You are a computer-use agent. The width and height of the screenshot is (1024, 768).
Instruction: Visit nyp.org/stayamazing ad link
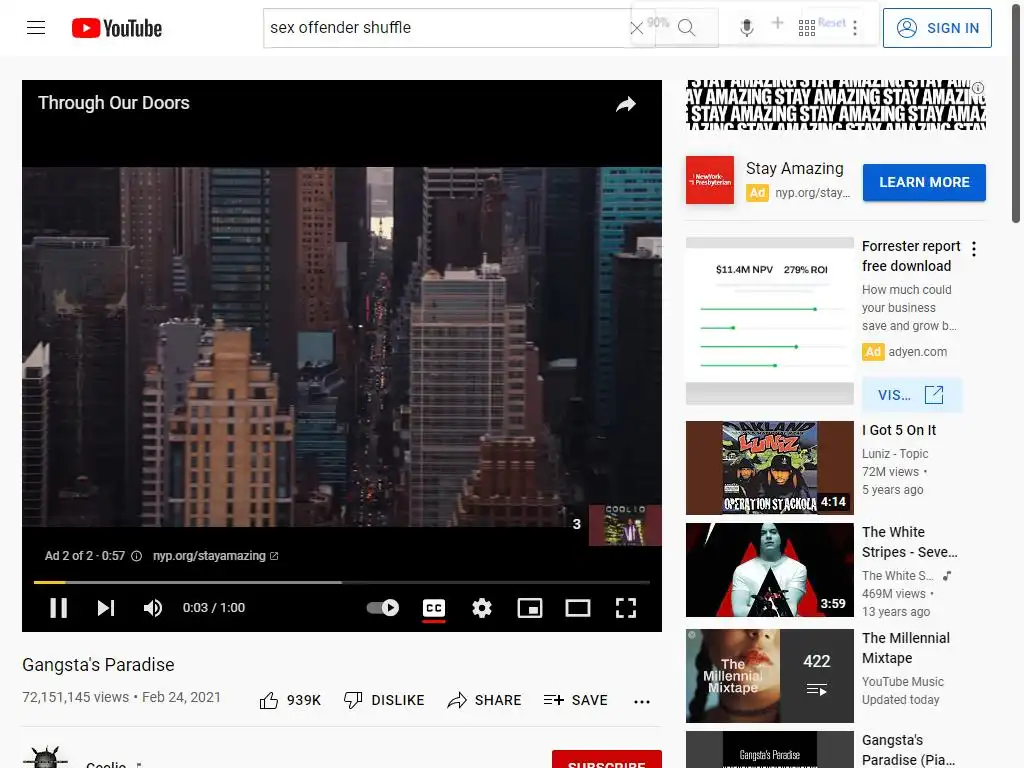click(x=216, y=556)
